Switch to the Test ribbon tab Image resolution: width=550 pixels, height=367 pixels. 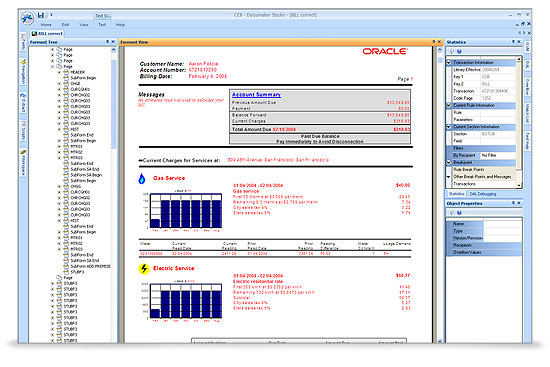102,25
